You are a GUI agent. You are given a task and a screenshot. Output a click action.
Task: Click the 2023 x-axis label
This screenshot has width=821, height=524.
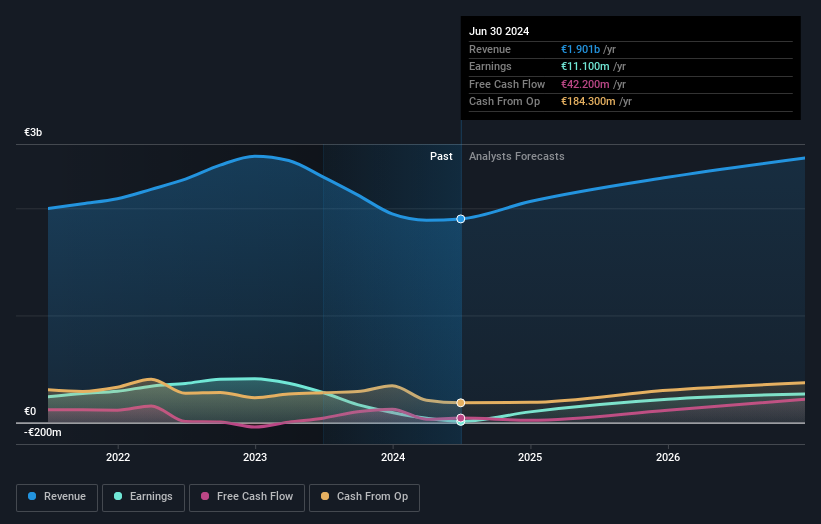255,457
